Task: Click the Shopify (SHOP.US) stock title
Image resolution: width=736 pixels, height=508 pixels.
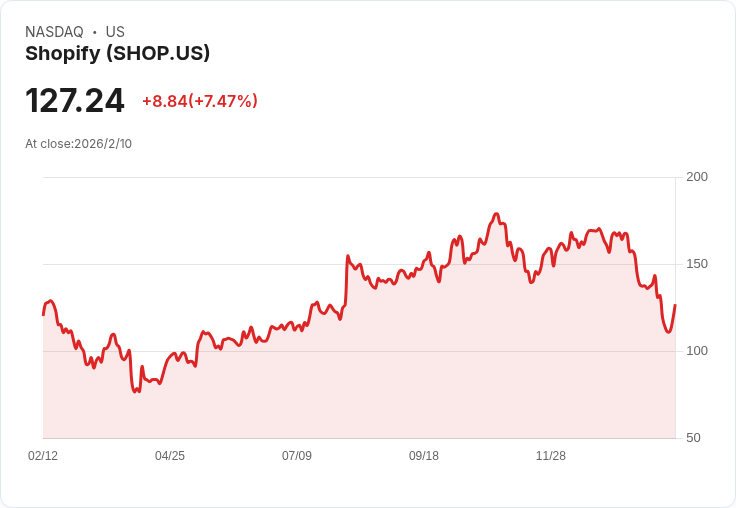Action: point(117,54)
